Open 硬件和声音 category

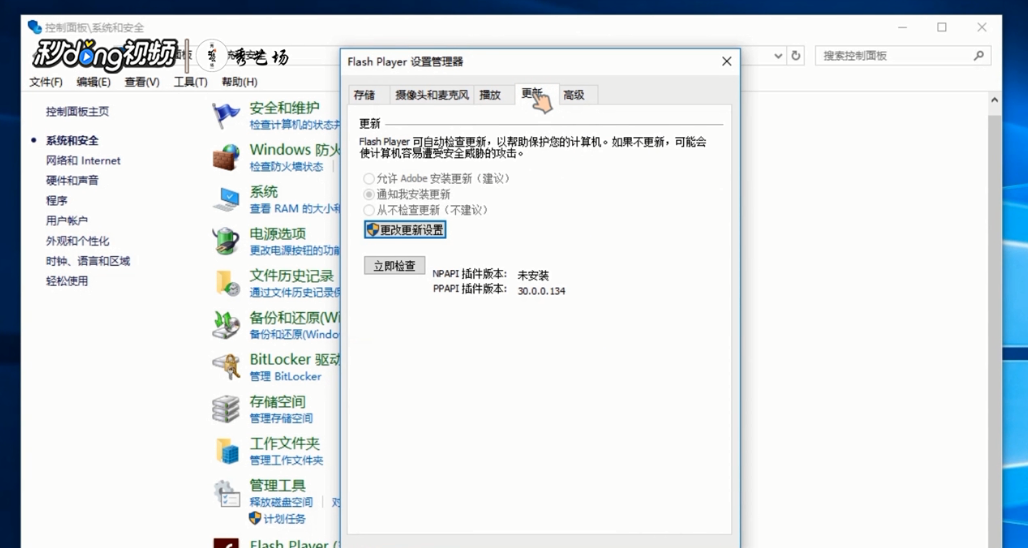pos(72,180)
